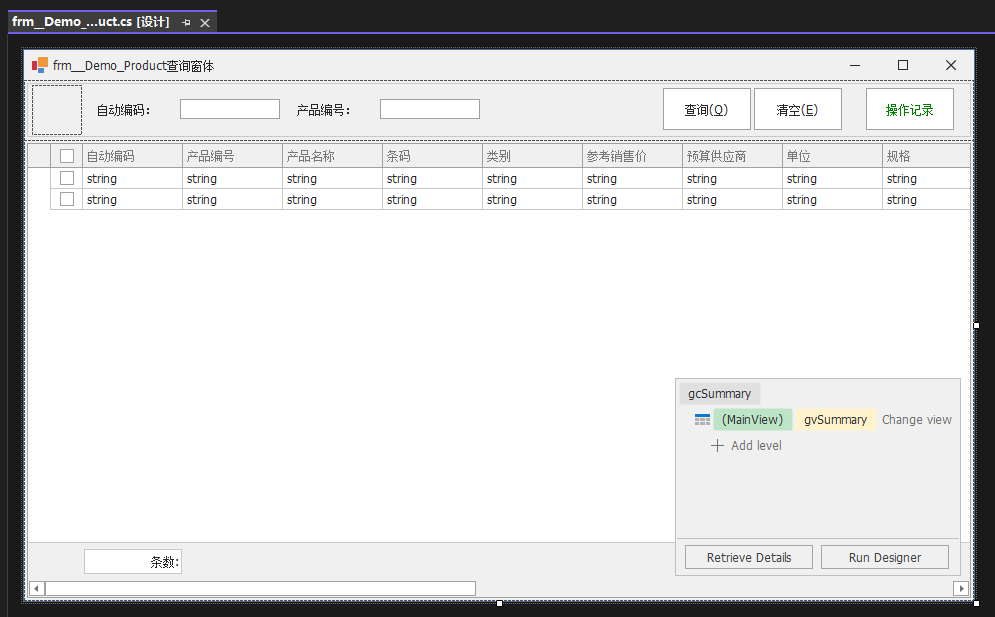
Task: Click the 自动编码 column header
Action: (x=133, y=156)
